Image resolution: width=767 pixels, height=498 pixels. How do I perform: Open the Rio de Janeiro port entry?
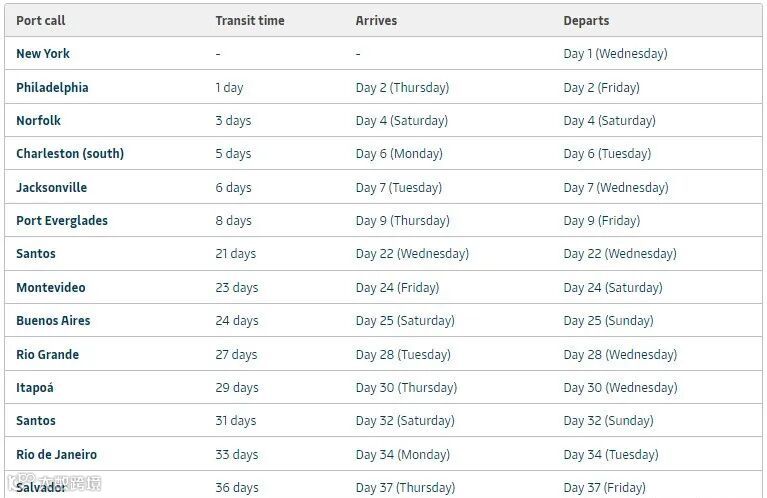pyautogui.click(x=56, y=455)
